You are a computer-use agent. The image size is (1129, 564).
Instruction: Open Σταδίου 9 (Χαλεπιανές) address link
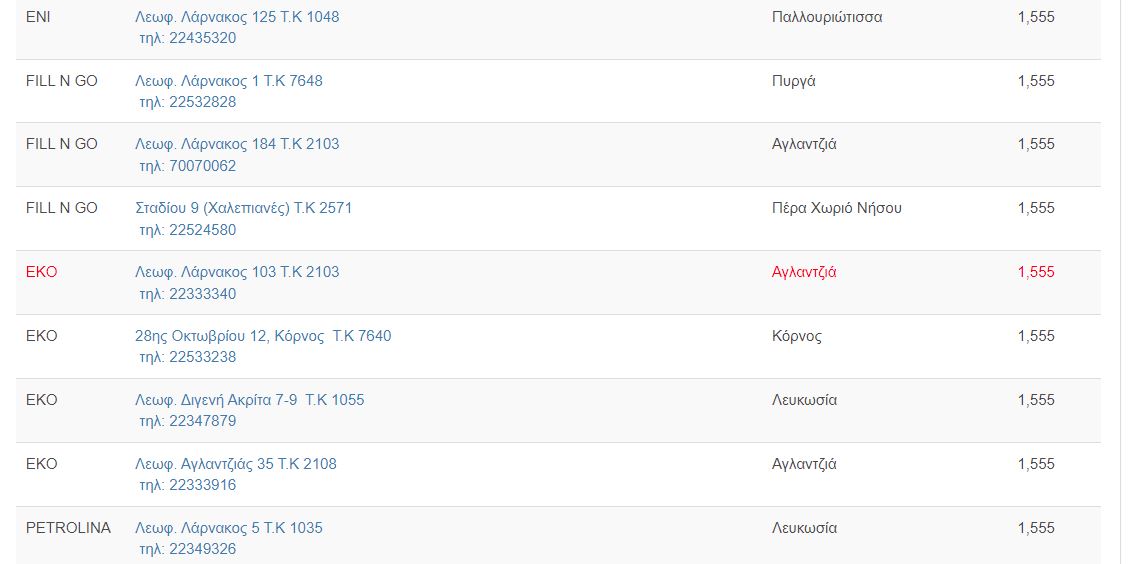pyautogui.click(x=243, y=208)
